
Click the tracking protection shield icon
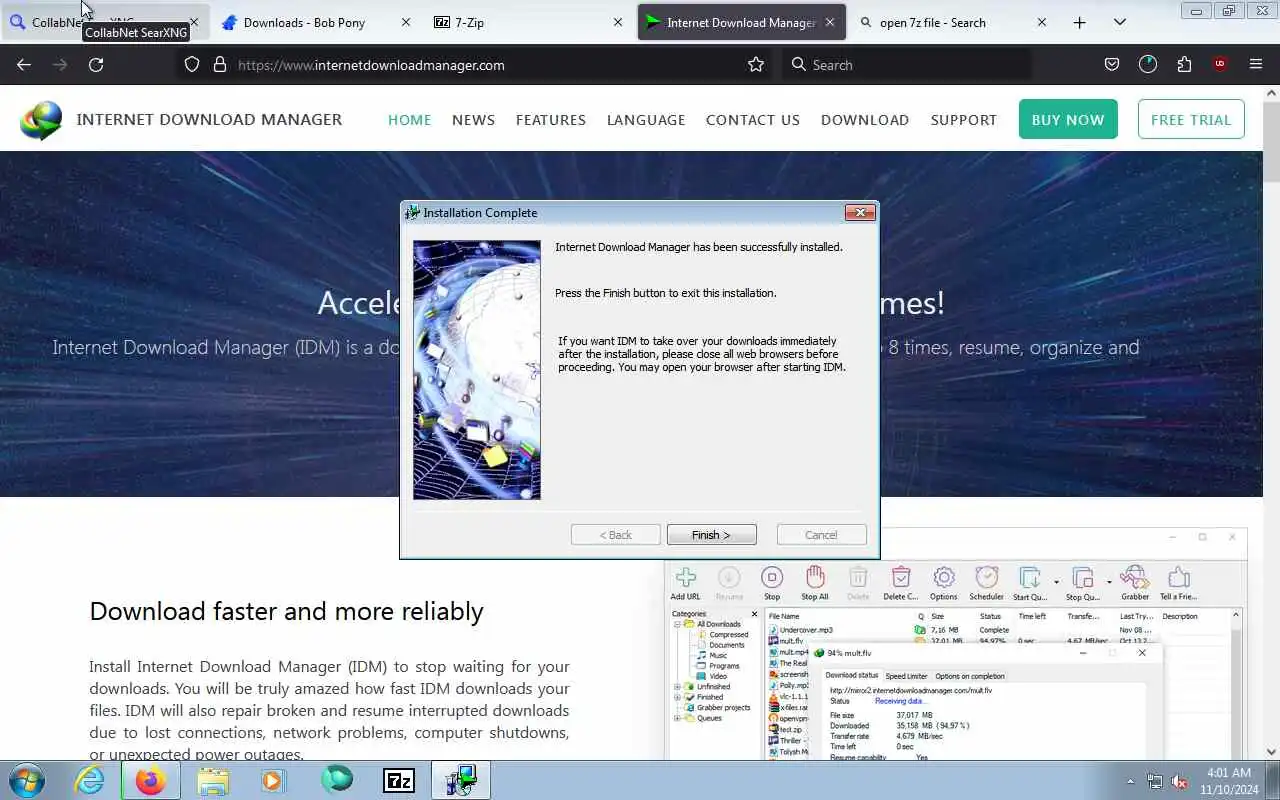tap(192, 64)
